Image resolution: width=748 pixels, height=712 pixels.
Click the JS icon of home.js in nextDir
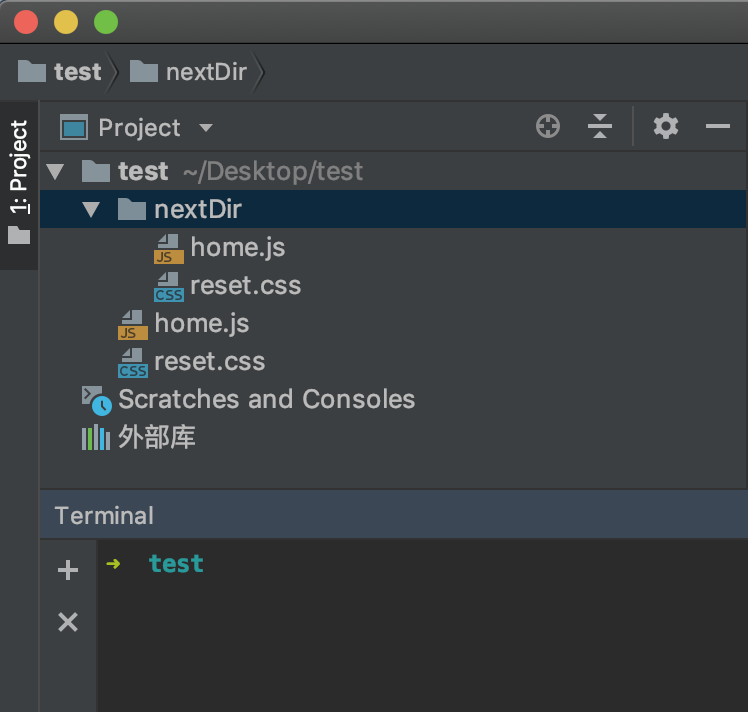168,249
